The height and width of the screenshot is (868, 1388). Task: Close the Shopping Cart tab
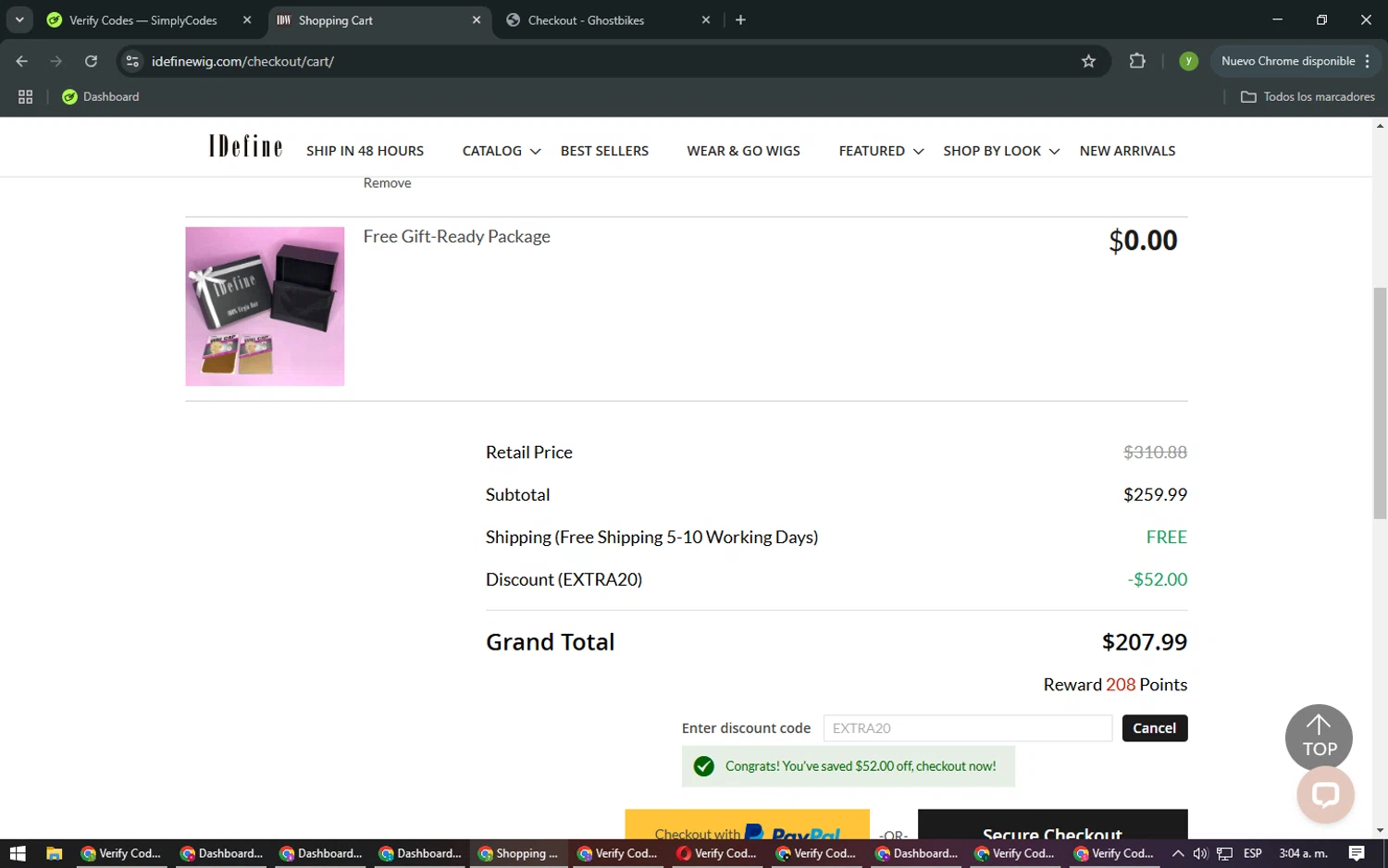click(477, 20)
